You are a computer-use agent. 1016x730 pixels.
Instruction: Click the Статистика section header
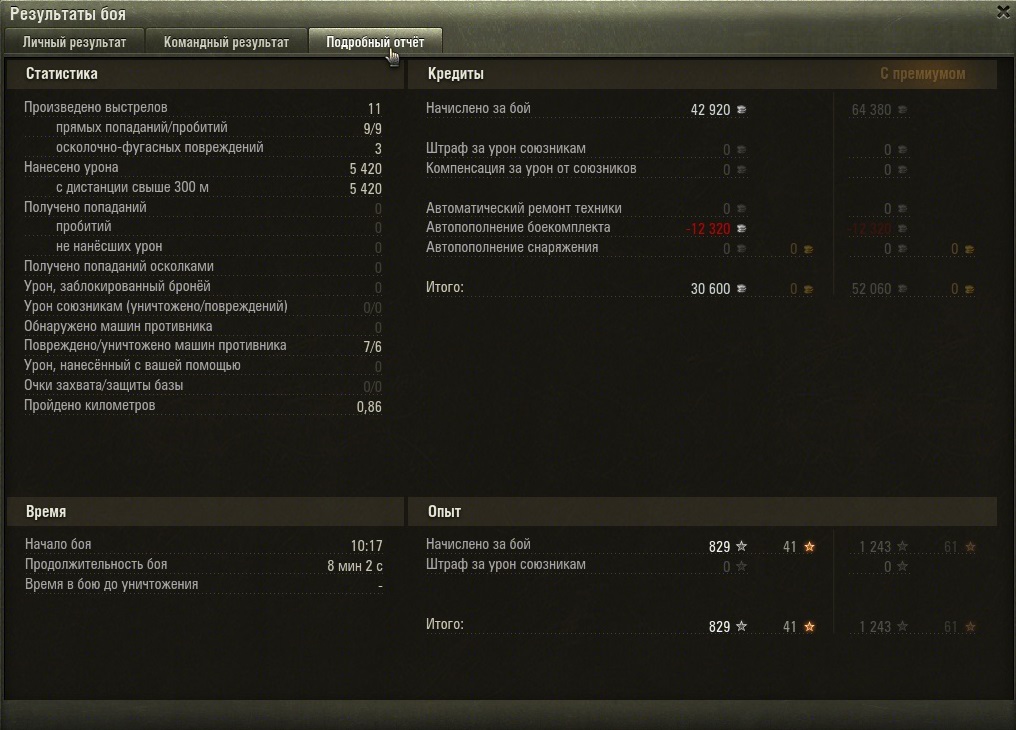(62, 74)
